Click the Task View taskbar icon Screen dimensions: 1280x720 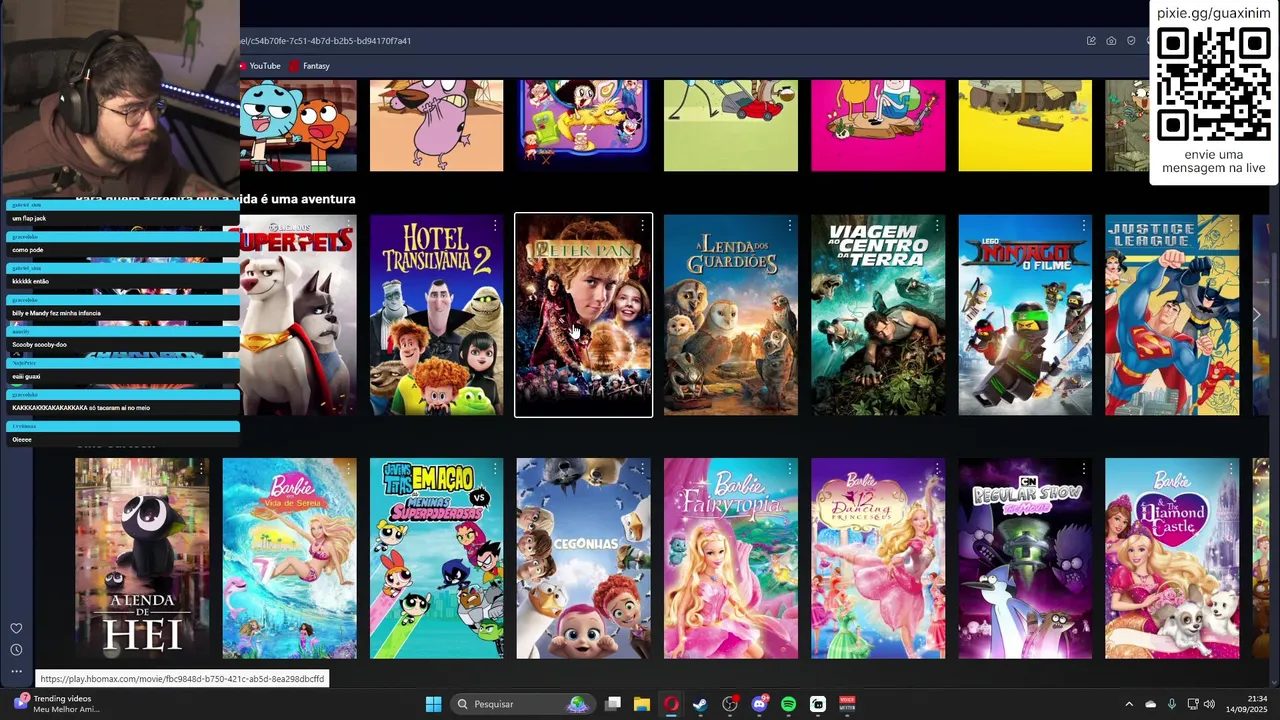tap(613, 704)
